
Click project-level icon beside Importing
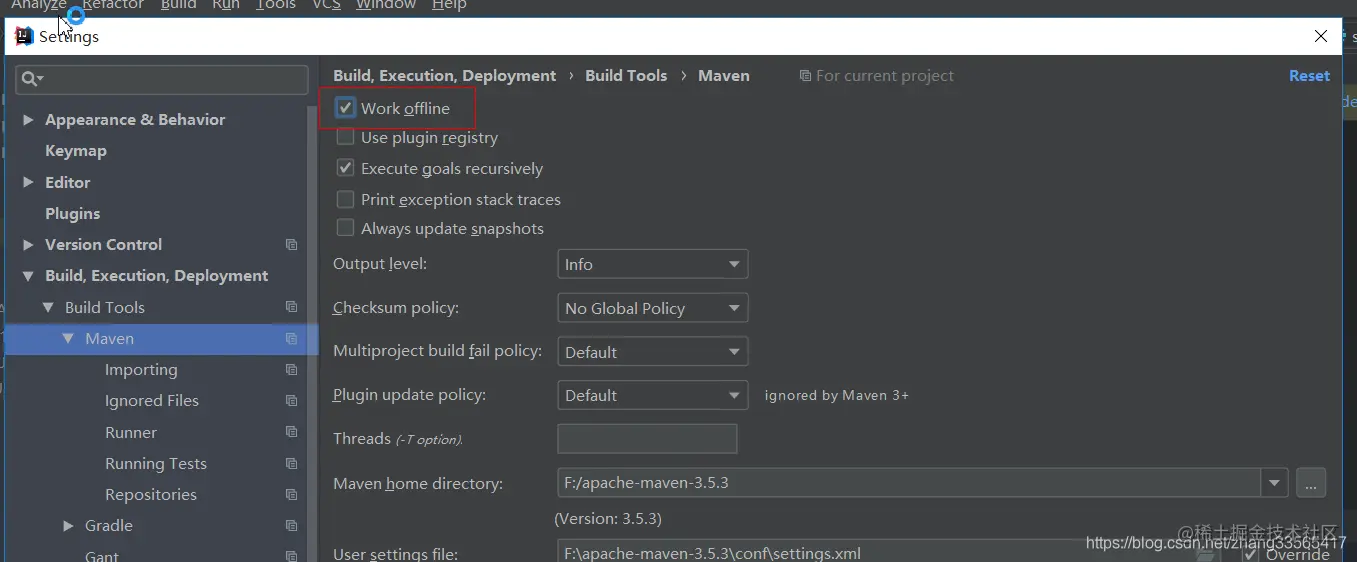(x=291, y=370)
